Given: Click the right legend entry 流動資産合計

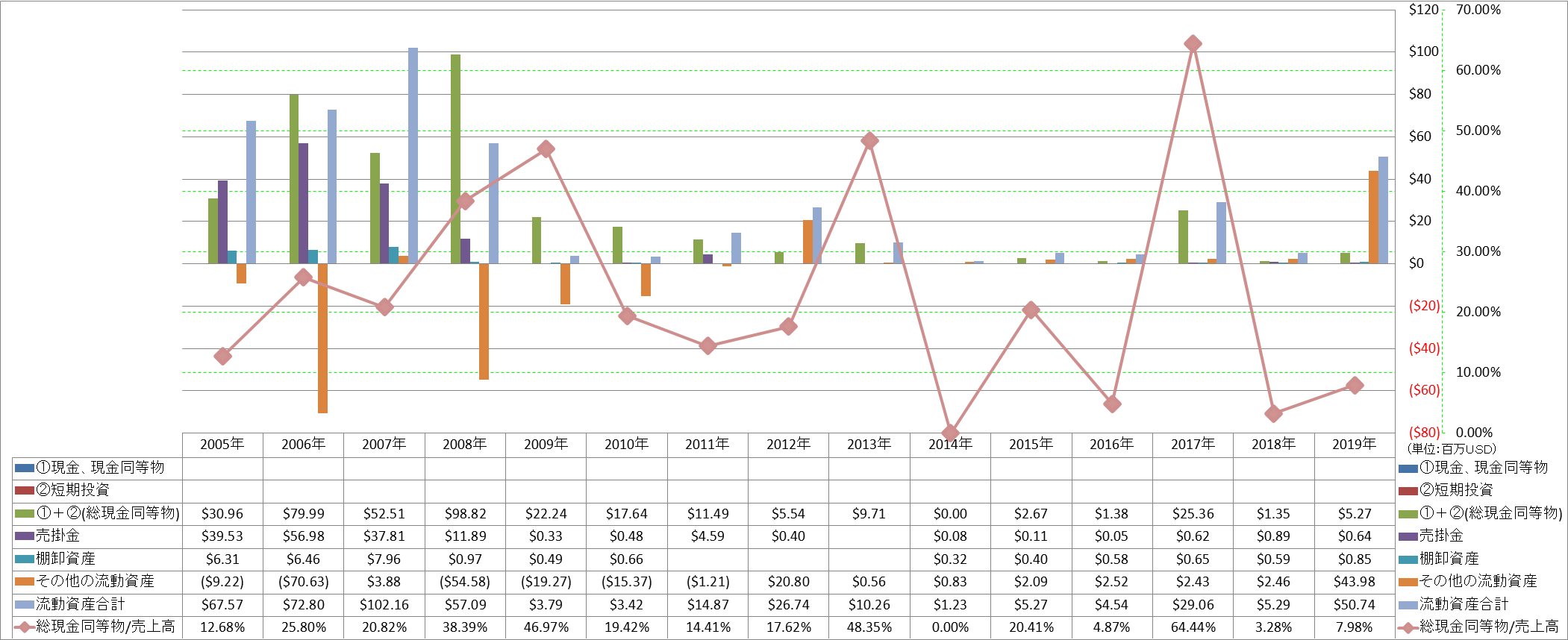Looking at the screenshot, I should (1454, 605).
